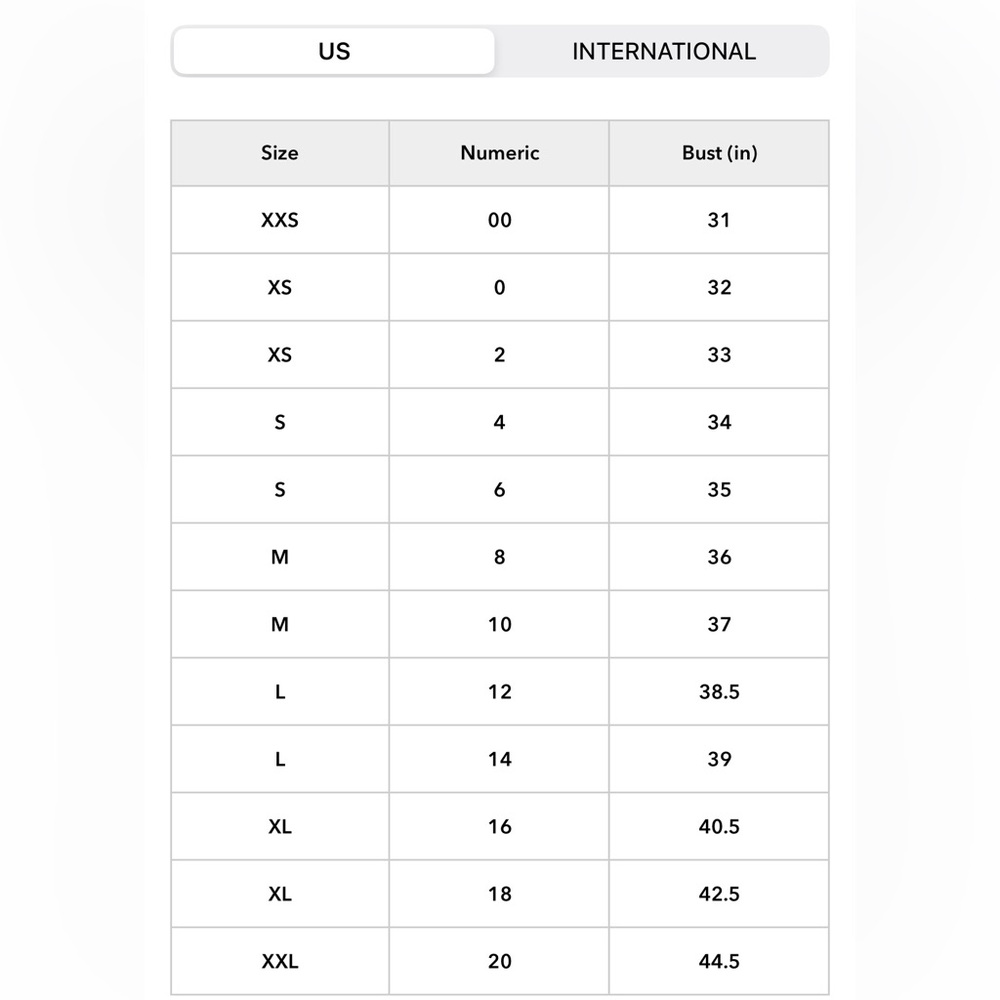The height and width of the screenshot is (1000, 1000).
Task: Click the Size column header
Action: (280, 153)
